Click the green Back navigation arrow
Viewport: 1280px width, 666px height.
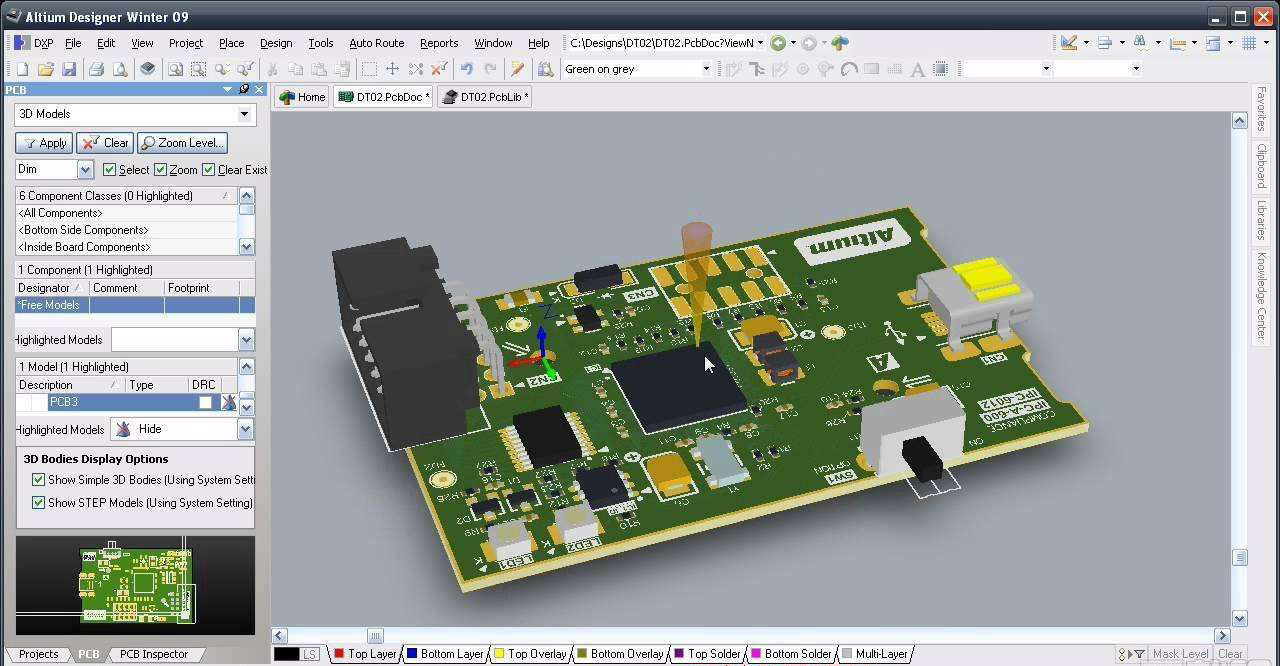pos(777,43)
